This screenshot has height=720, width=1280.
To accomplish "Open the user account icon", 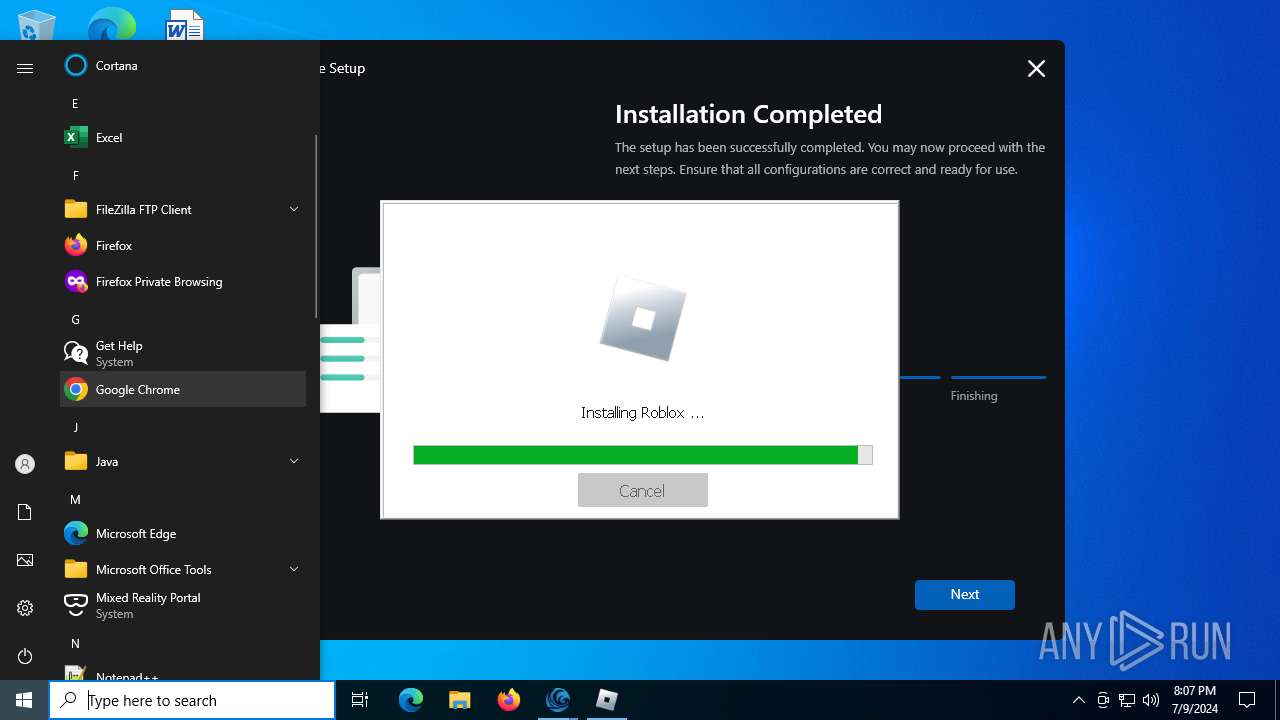I will click(25, 464).
